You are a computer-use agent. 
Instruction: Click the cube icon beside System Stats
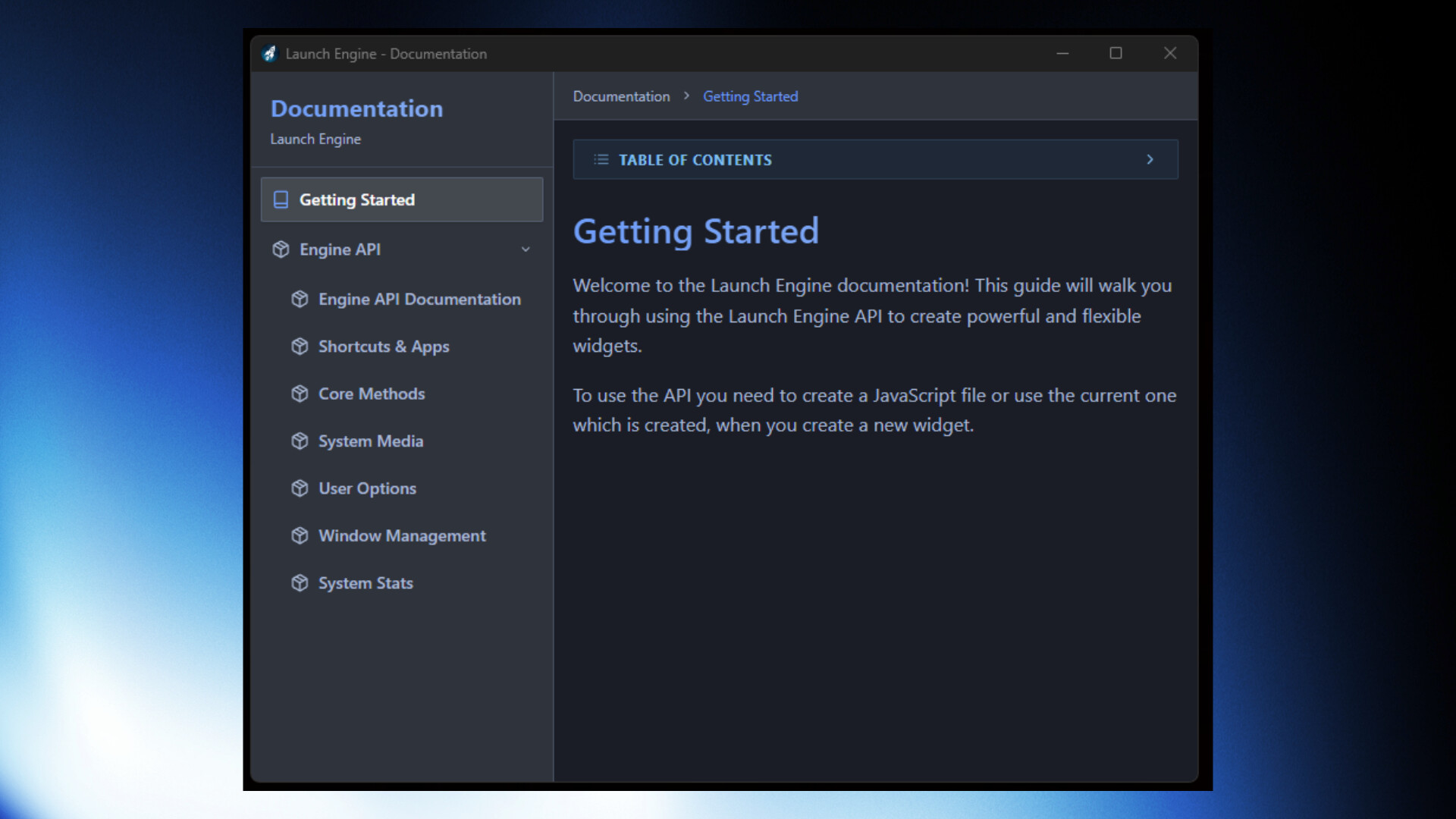click(x=300, y=583)
